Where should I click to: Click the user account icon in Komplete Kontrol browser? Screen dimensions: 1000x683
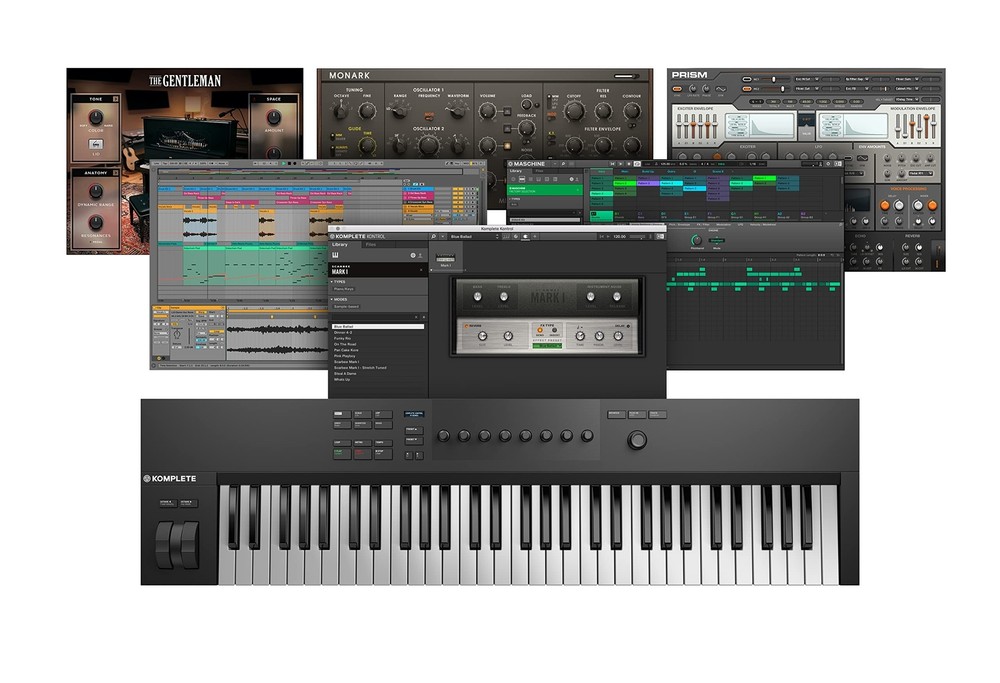pos(421,254)
